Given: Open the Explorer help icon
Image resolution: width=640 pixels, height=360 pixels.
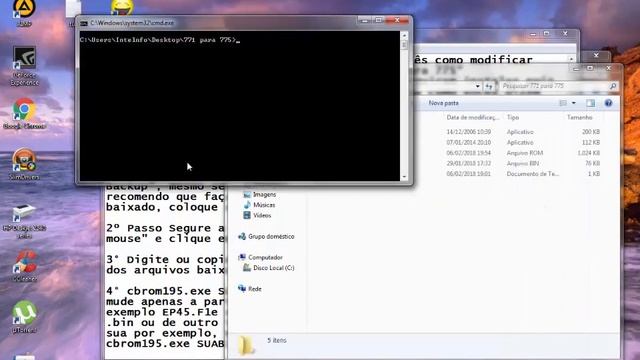Looking at the screenshot, I should (608, 103).
